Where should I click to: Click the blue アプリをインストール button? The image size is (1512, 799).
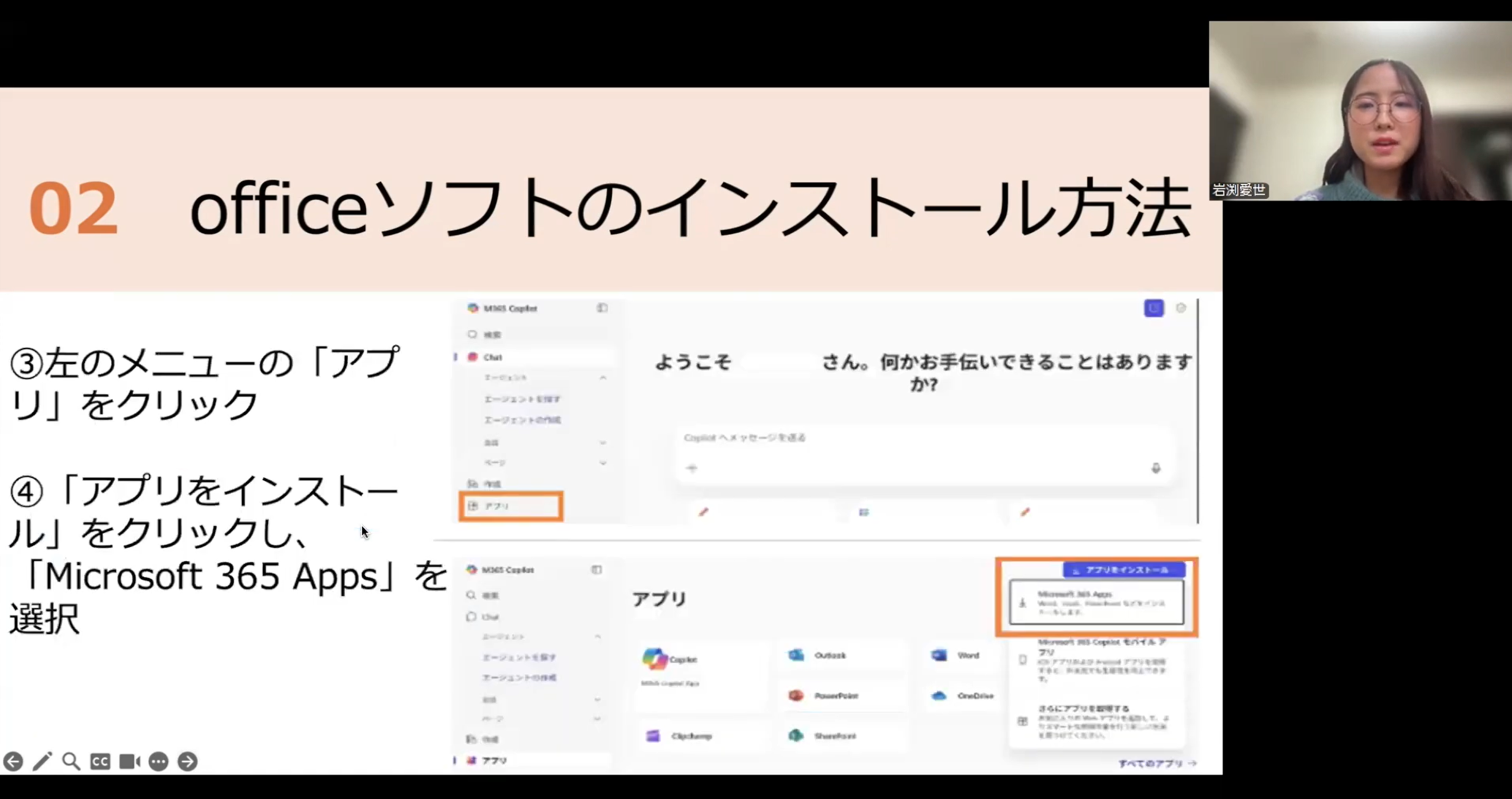pos(1123,570)
